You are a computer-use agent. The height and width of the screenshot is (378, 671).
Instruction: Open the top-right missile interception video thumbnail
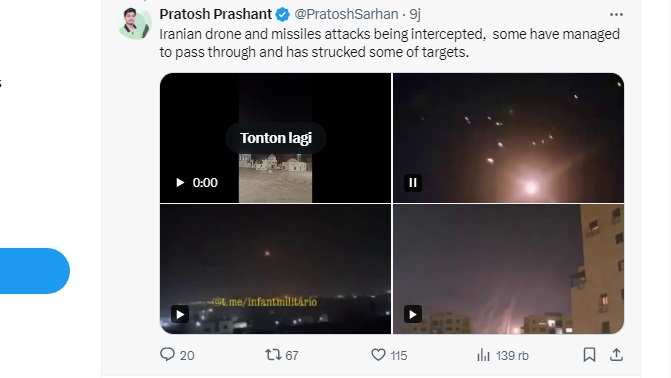508,138
